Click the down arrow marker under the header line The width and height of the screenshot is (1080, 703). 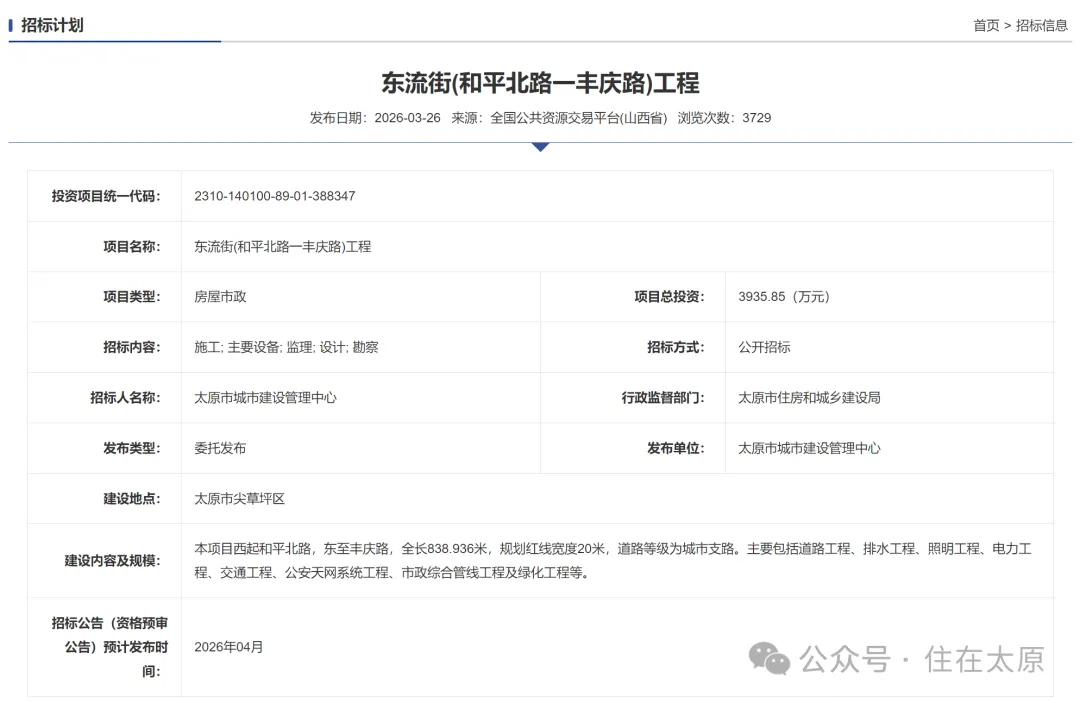click(x=541, y=147)
